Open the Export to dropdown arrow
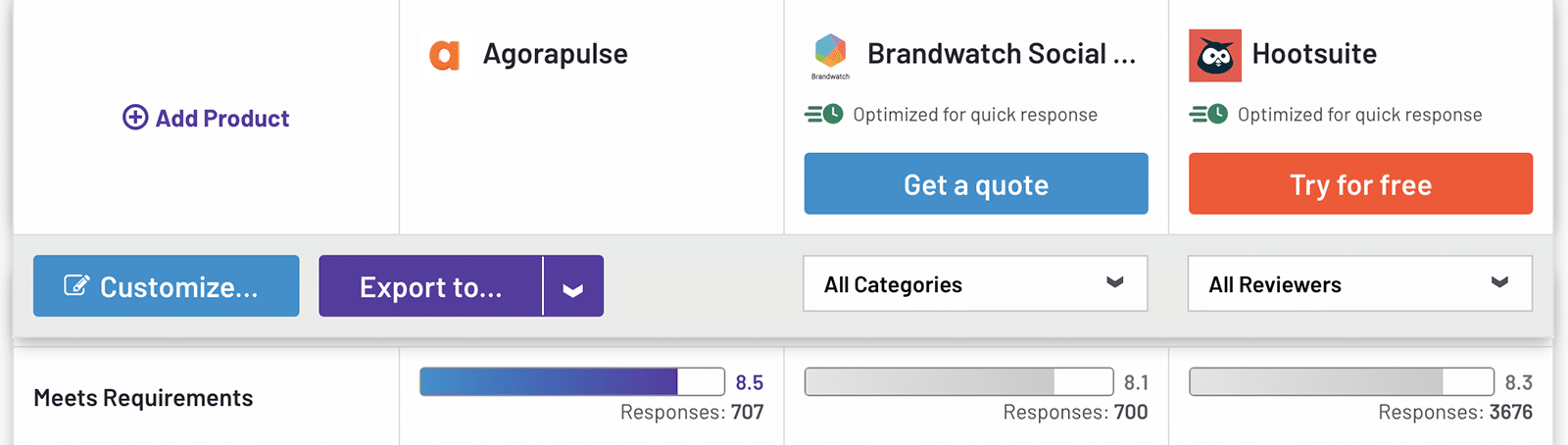1568x445 pixels. (573, 287)
